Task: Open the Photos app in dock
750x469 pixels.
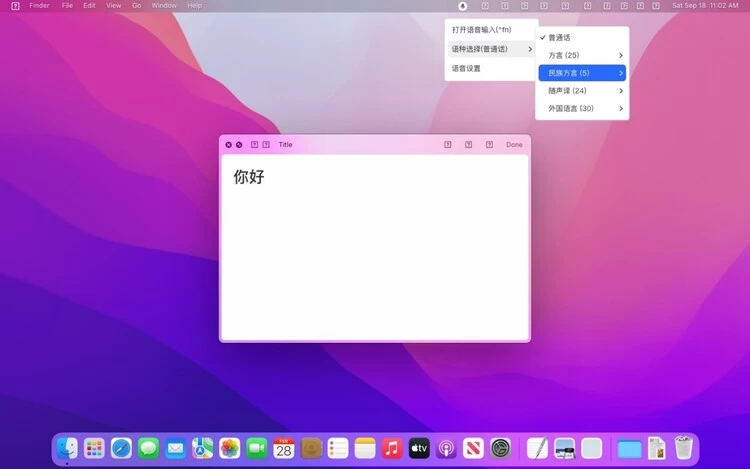Action: tap(230, 448)
